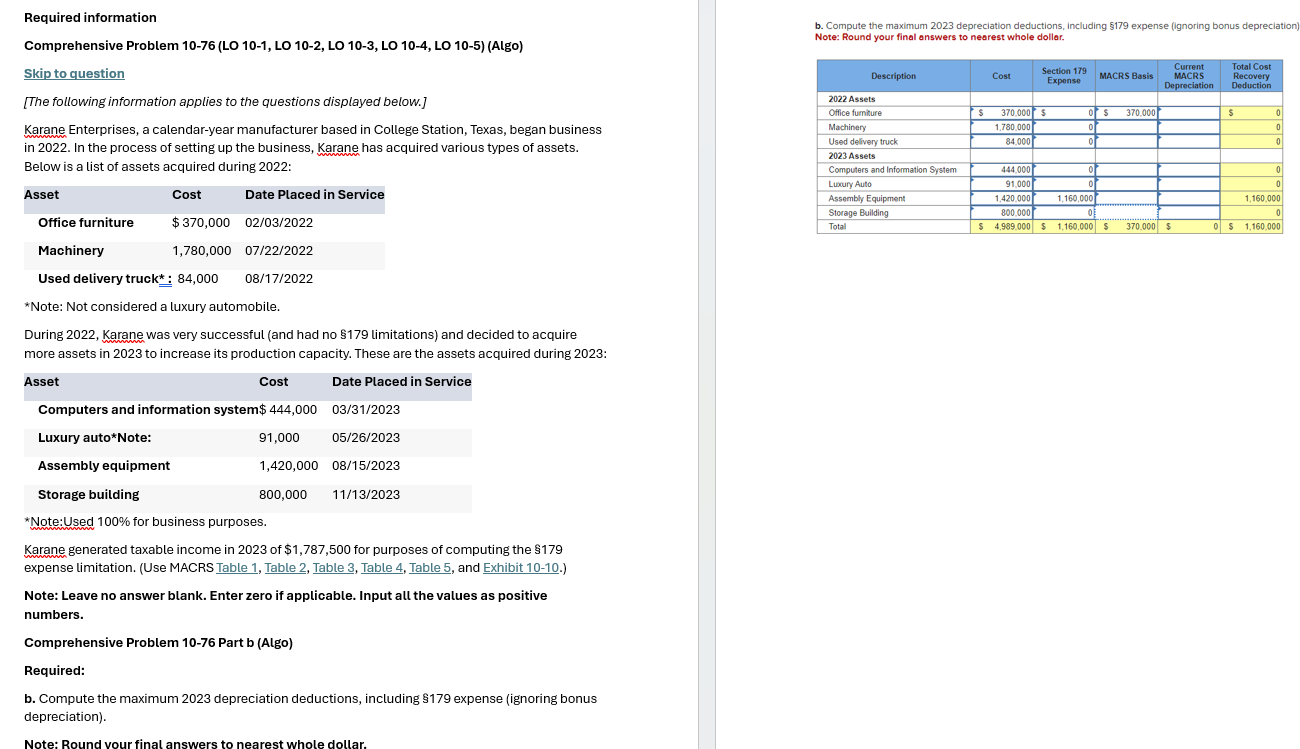Select Storage Building MACRS Basis input

click(x=1127, y=212)
